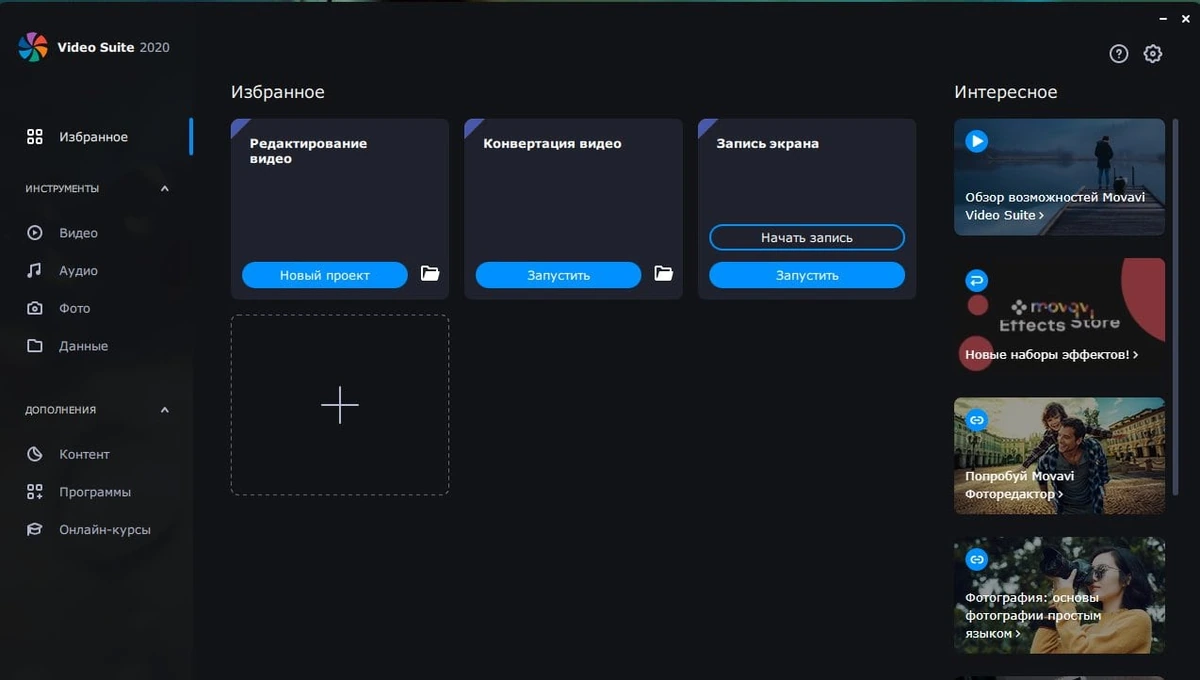Click the round icon on Effects Store card

977,281
